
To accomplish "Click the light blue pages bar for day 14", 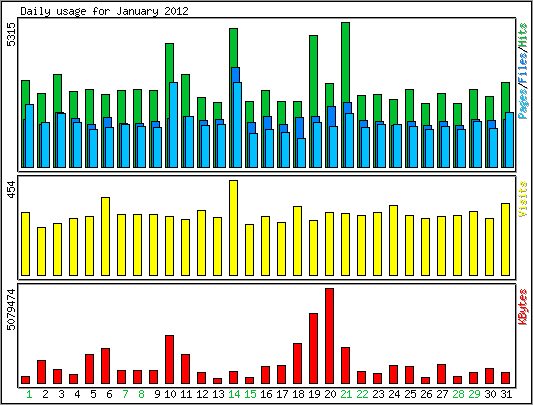I will (238, 125).
